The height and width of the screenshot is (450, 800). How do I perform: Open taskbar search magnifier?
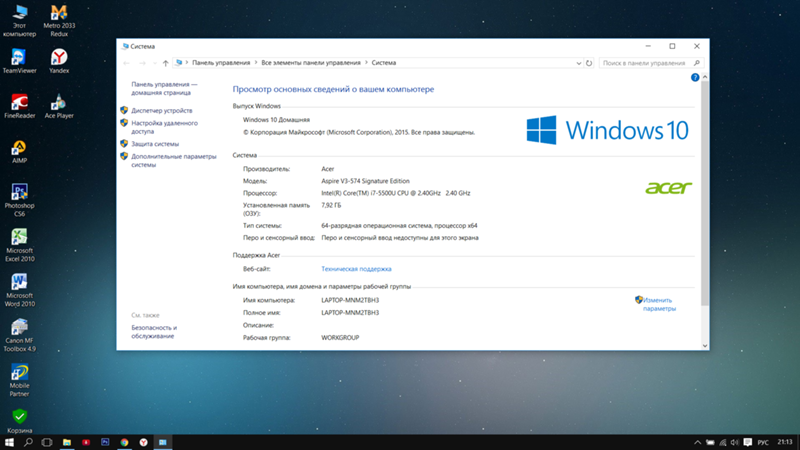pos(28,442)
